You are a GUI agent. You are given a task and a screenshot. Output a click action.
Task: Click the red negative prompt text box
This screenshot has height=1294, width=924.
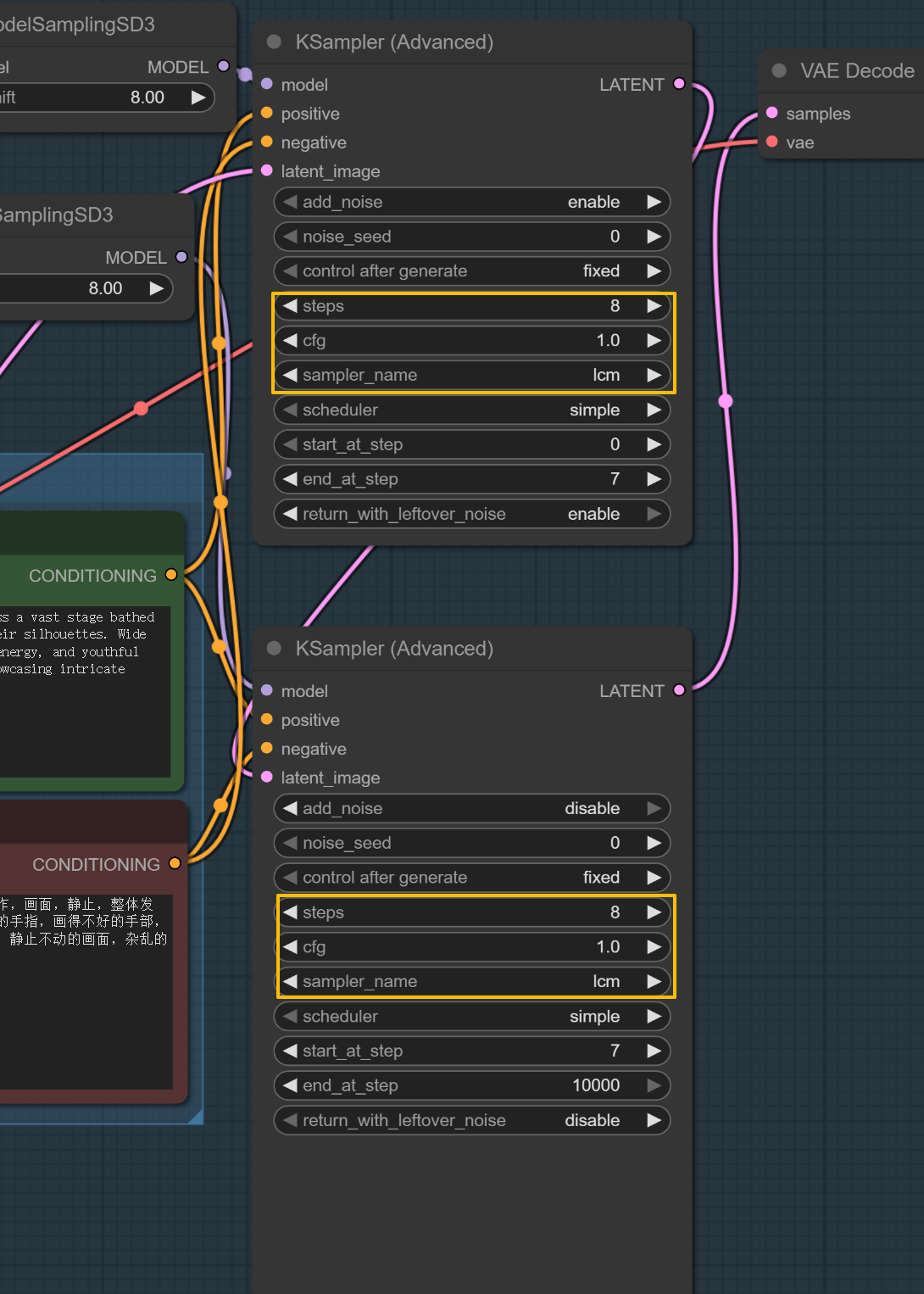pos(86,992)
